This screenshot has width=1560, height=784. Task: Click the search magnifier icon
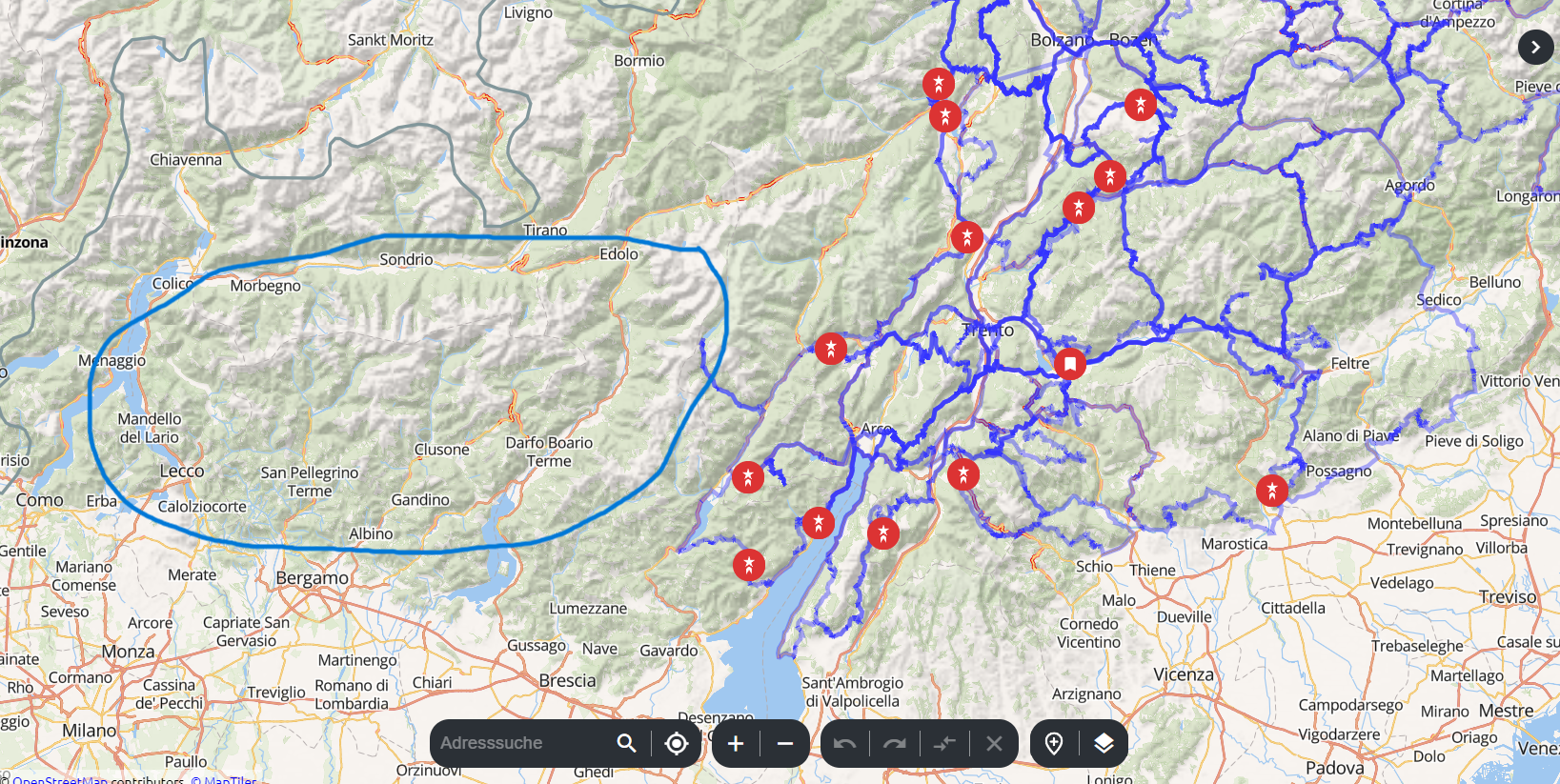(626, 743)
